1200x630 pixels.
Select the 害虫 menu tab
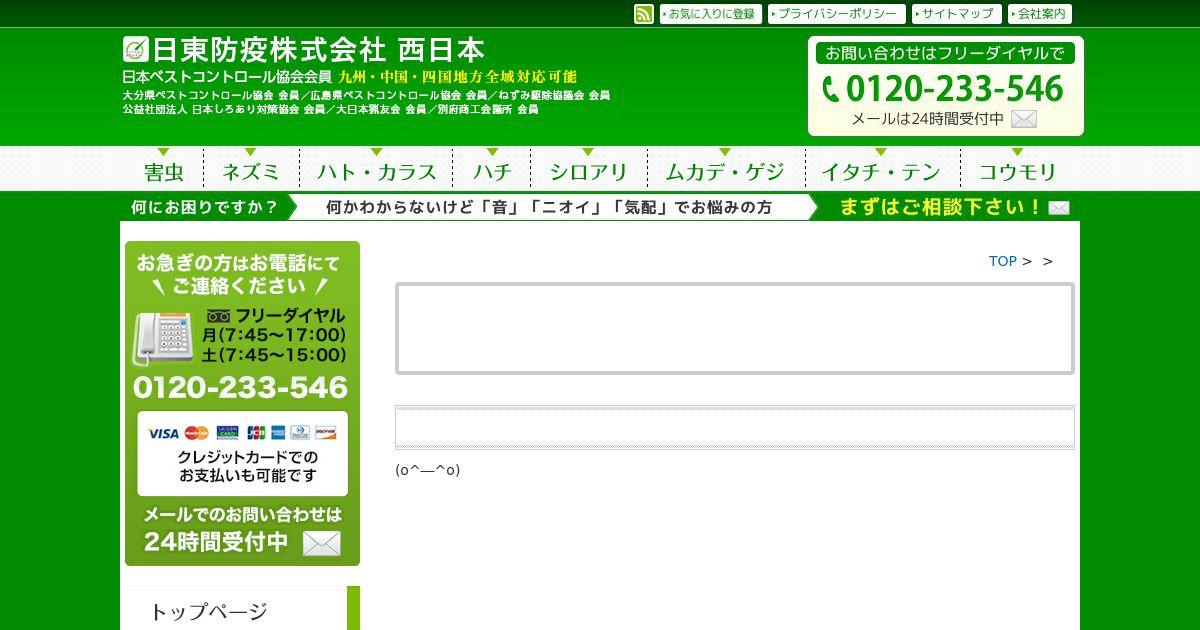164,168
